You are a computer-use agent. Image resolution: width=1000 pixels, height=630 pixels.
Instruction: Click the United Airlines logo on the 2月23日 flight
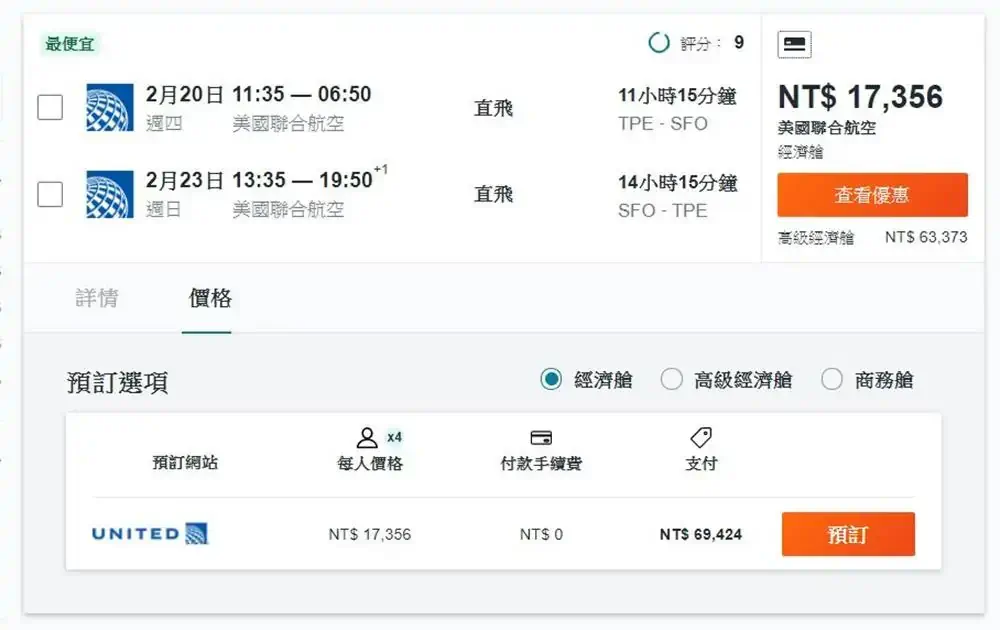click(110, 194)
